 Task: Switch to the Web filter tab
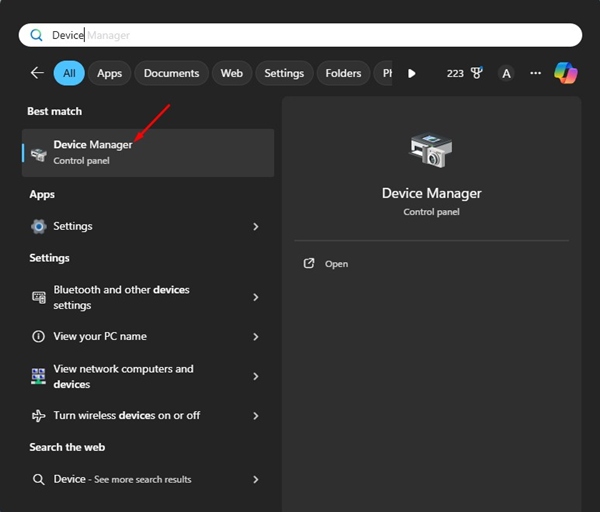click(232, 73)
